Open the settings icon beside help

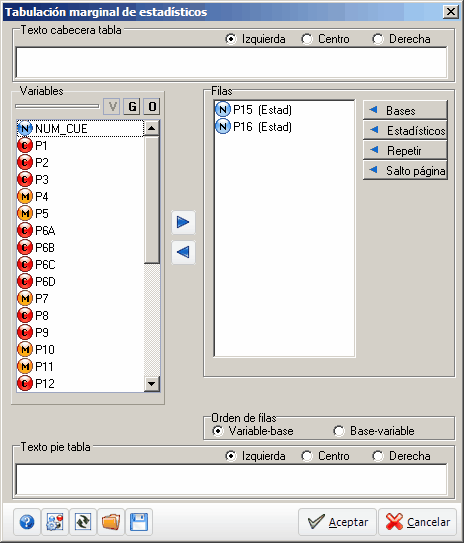[x=55, y=522]
